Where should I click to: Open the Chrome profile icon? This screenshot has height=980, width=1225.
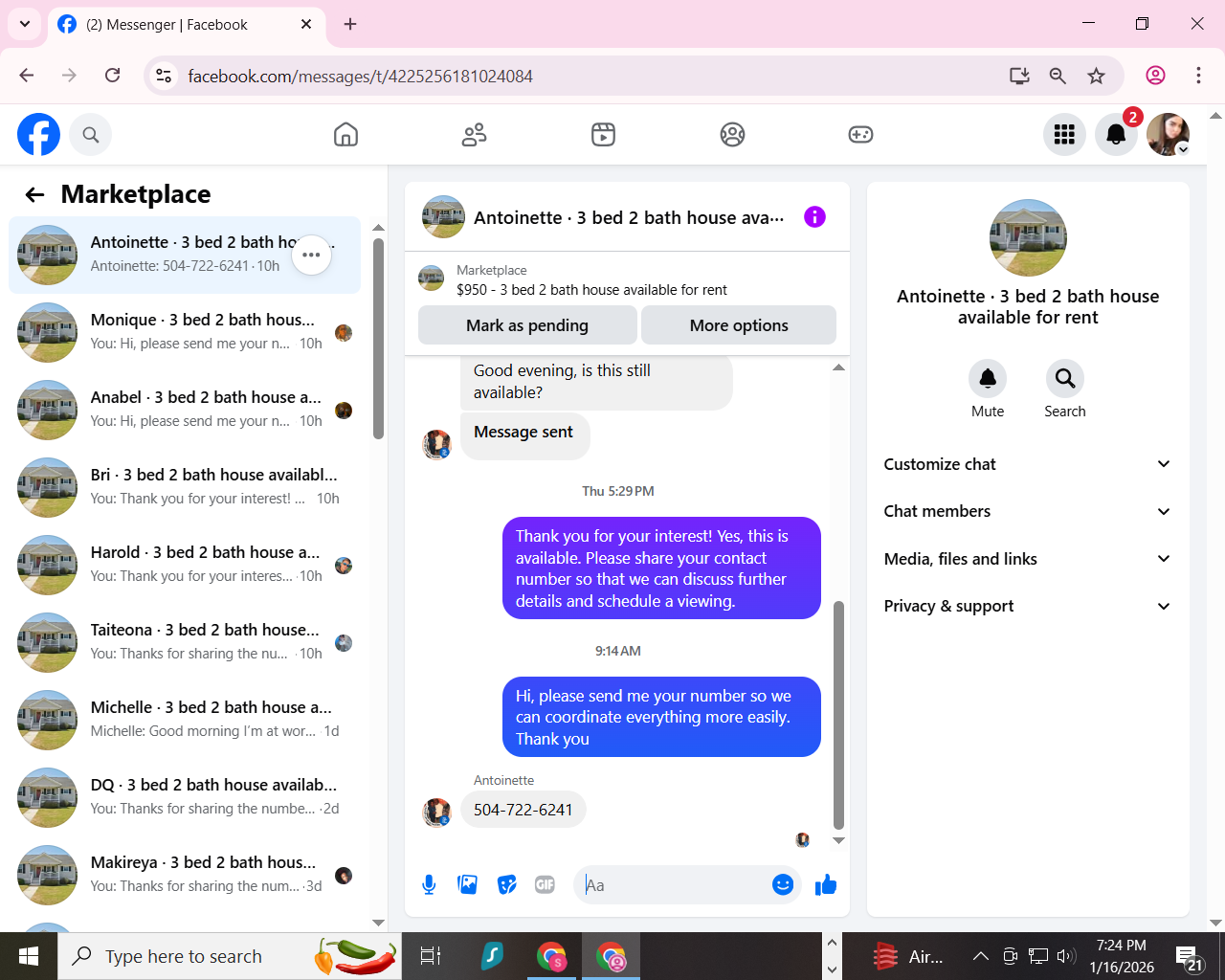[1156, 76]
